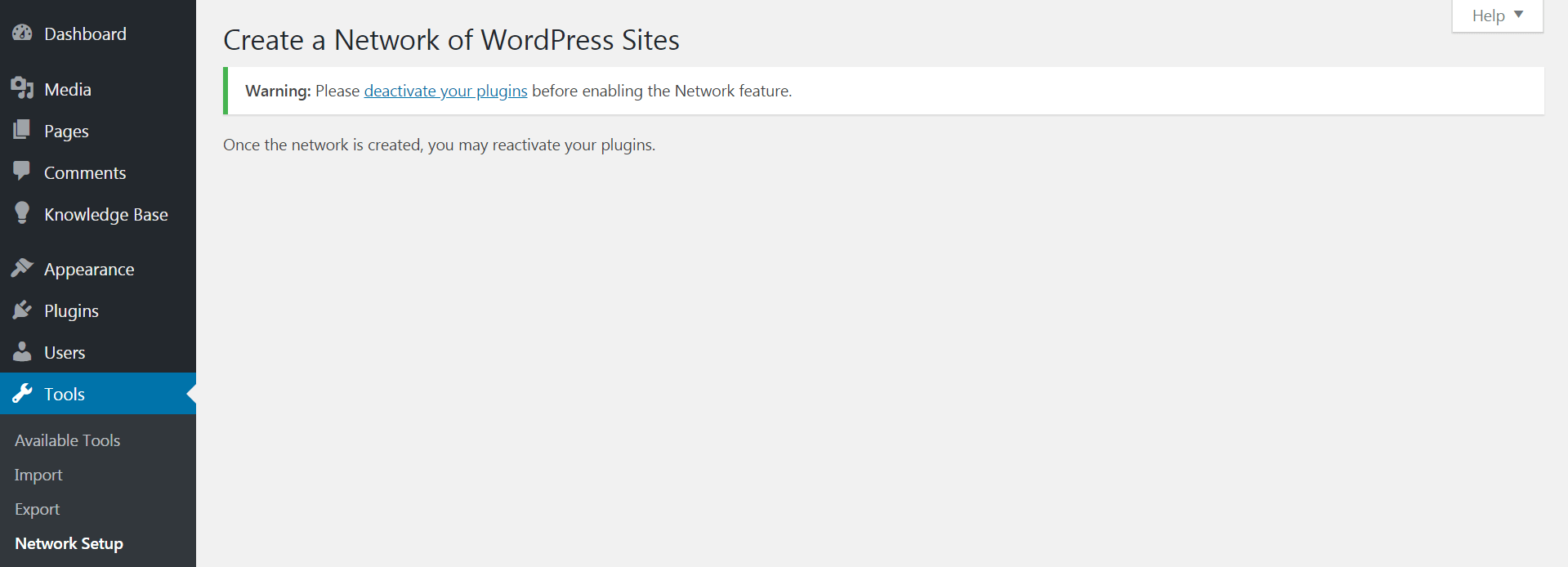Image resolution: width=1568 pixels, height=567 pixels.
Task: Open the Dashboard text label
Action: tap(85, 34)
